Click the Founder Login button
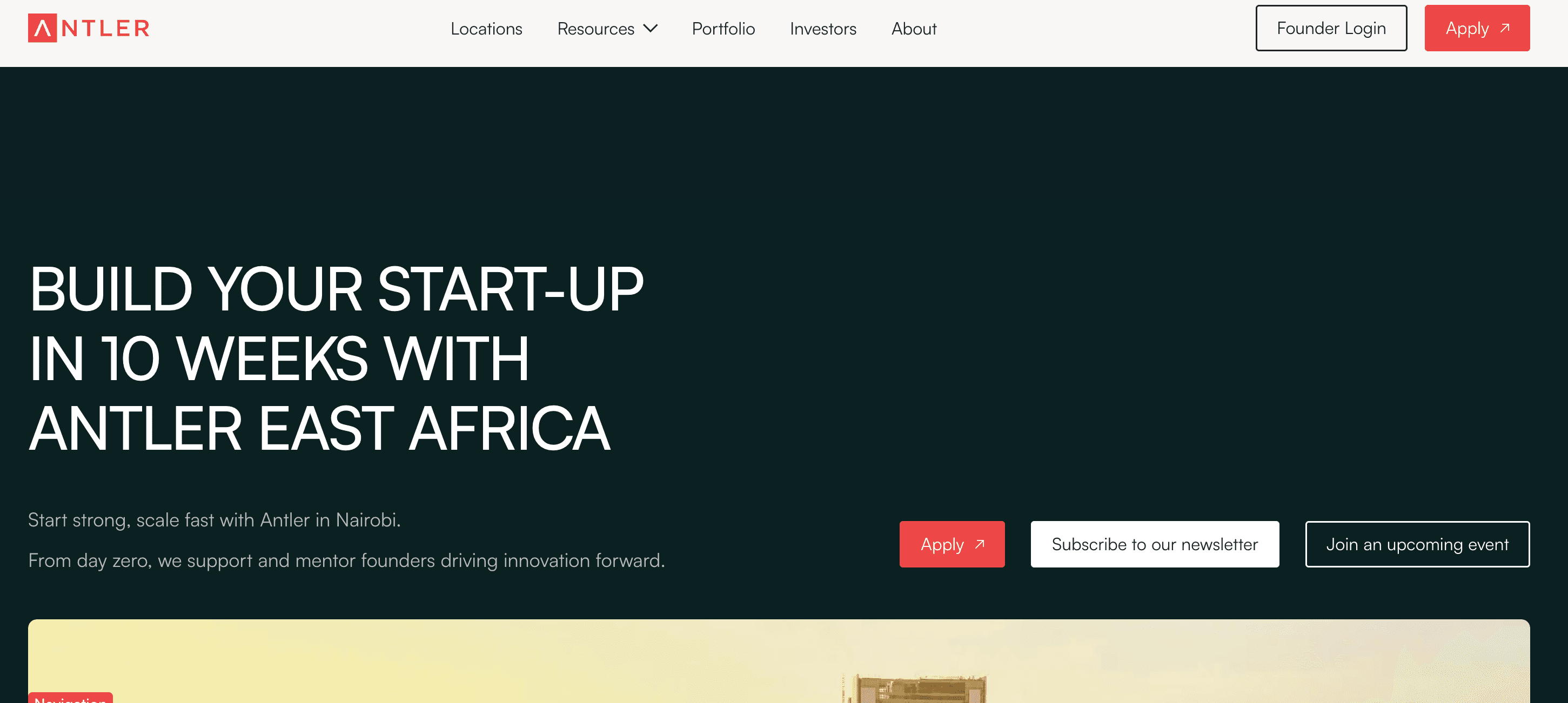 coord(1331,28)
